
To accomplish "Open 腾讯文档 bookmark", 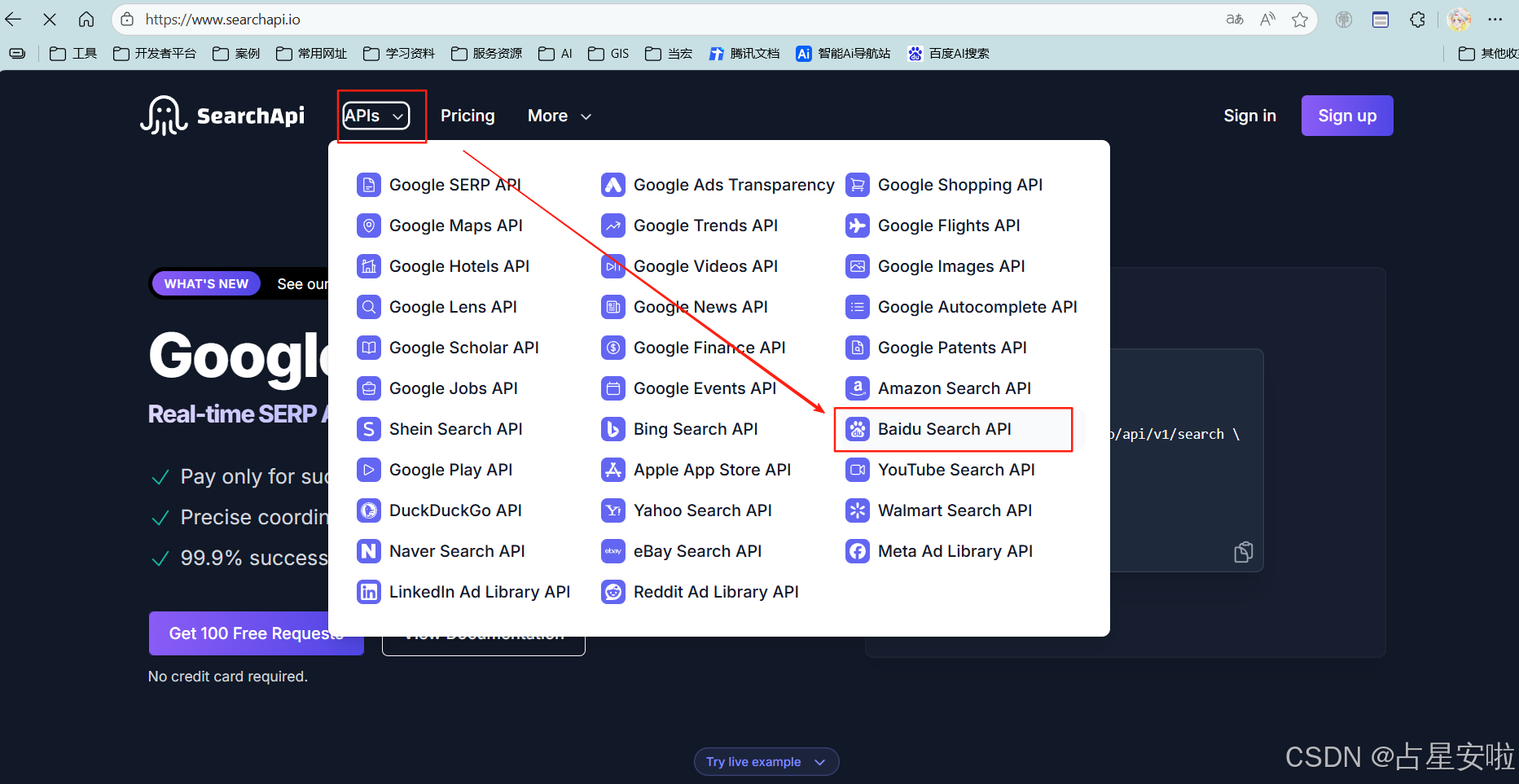I will (x=744, y=54).
